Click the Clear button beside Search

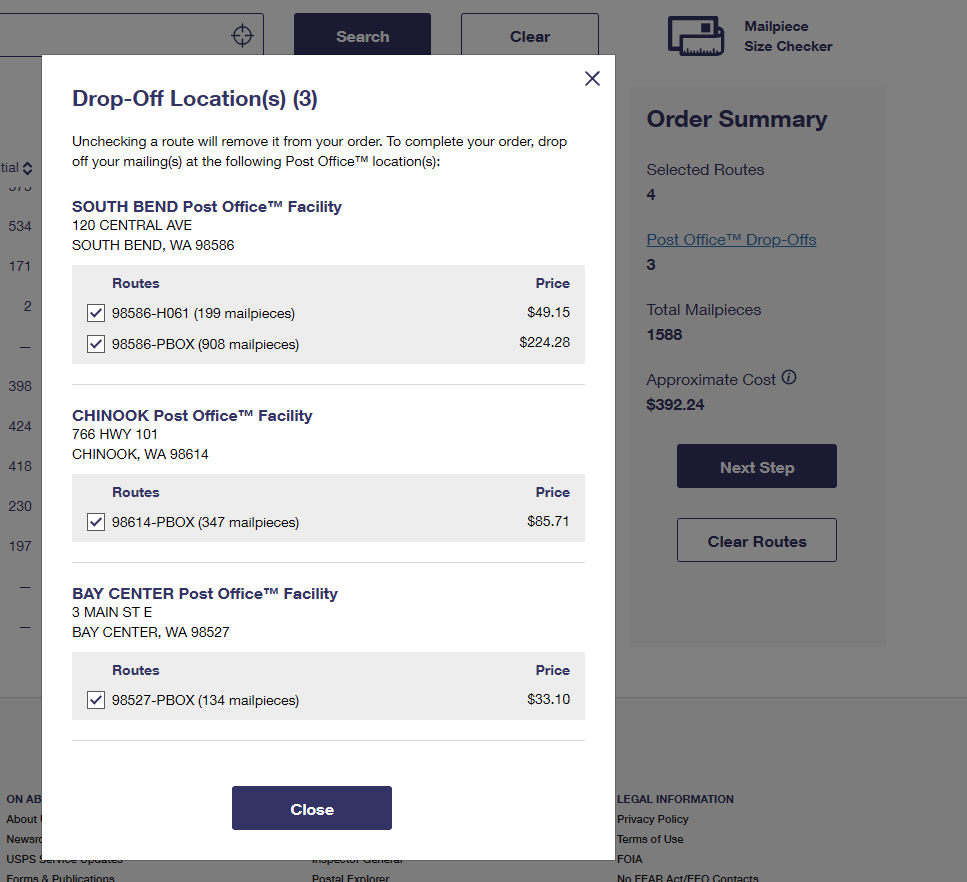tap(530, 36)
